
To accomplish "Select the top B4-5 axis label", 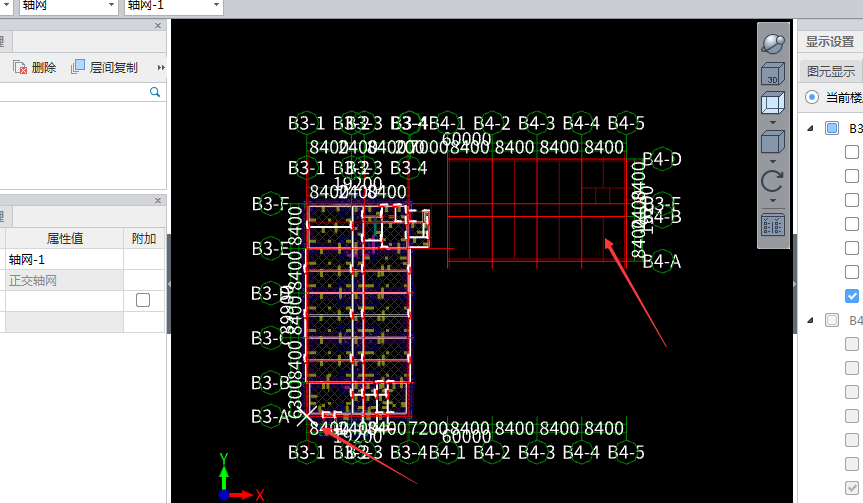I will [x=626, y=123].
